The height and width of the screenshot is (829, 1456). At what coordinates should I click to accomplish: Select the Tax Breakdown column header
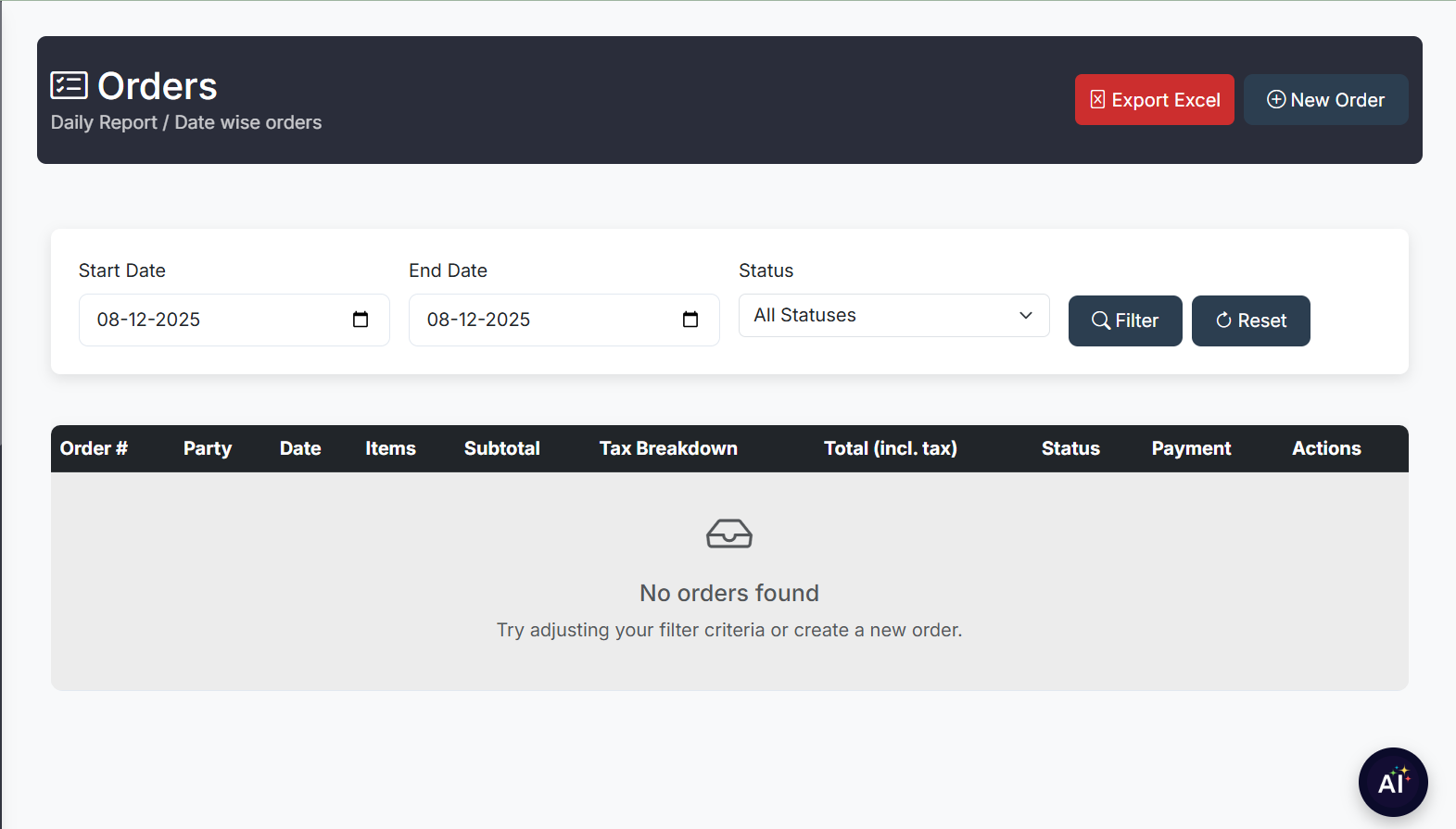click(668, 448)
